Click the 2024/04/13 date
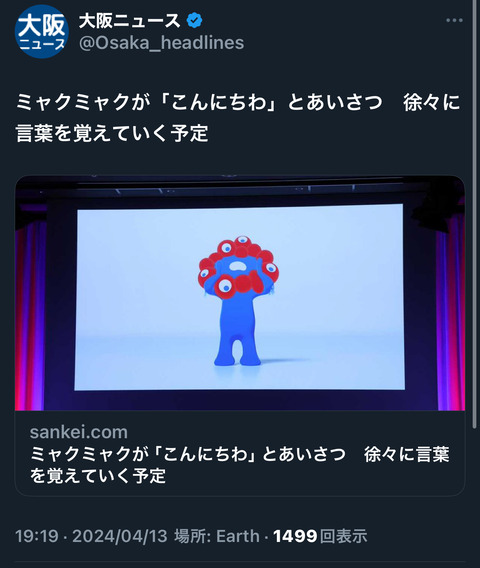Screen dimensions: 480x568 tap(120, 536)
